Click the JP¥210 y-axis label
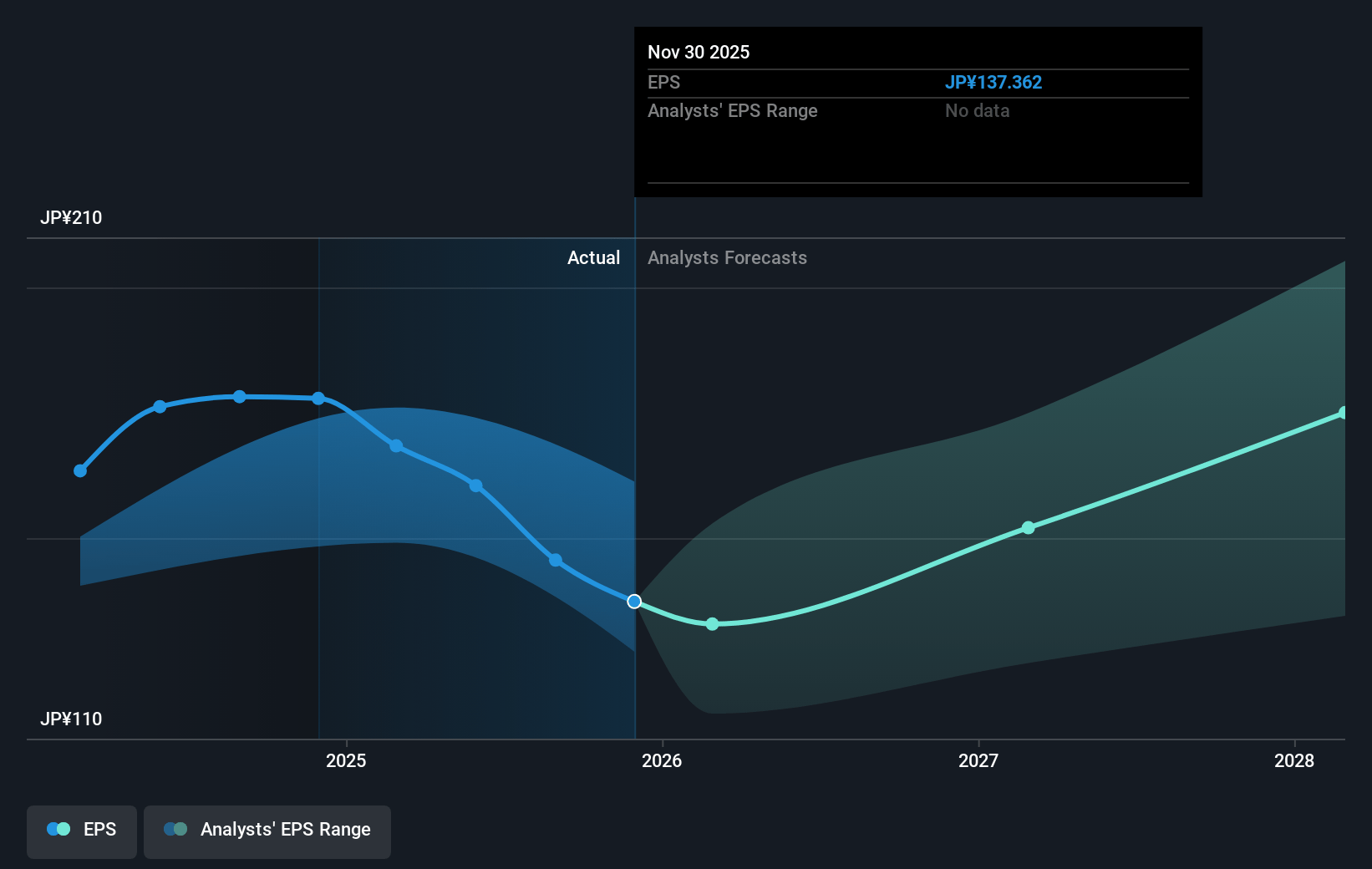This screenshot has width=1372, height=869. [71, 218]
